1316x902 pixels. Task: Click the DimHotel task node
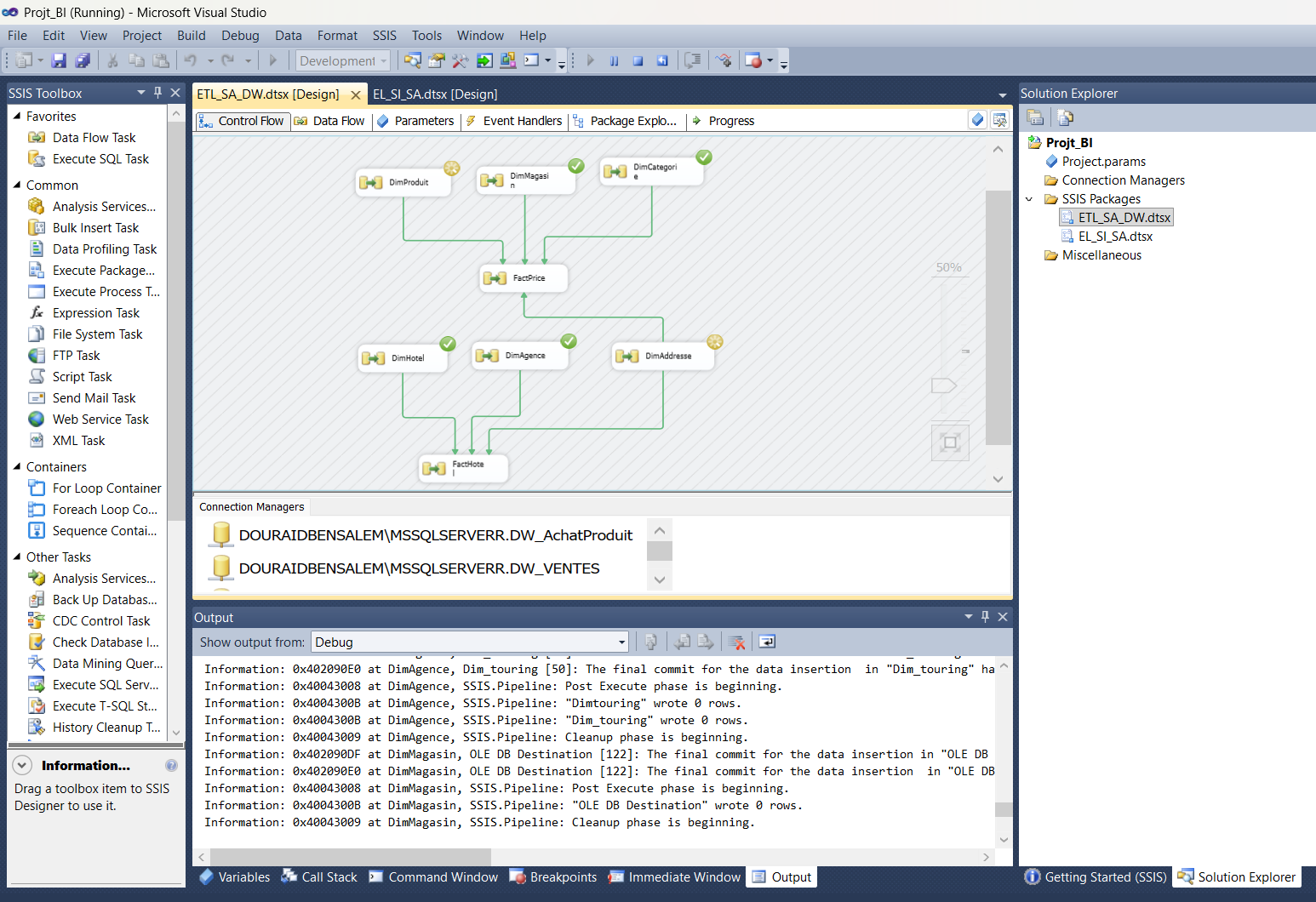(403, 358)
